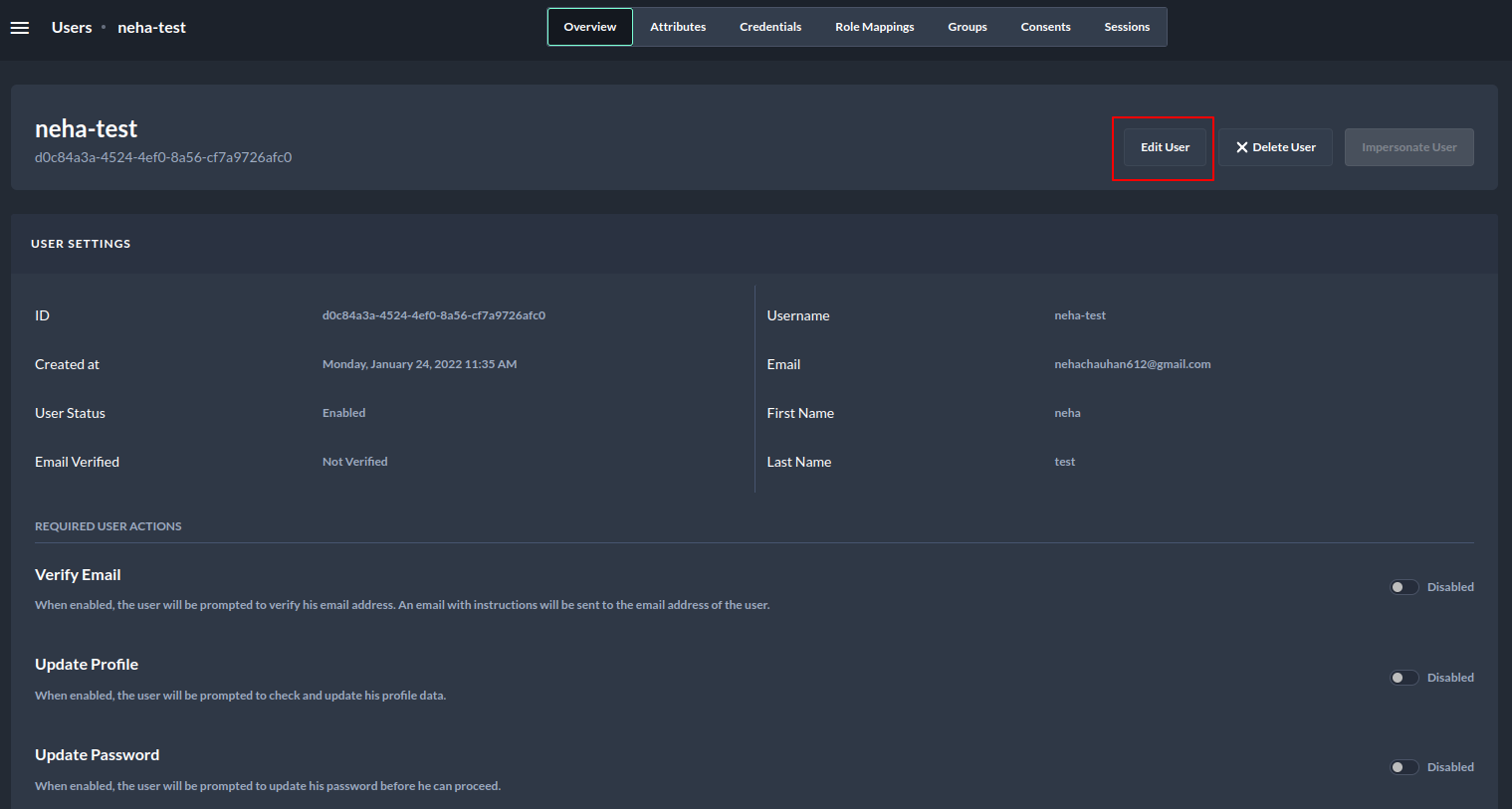View the Consents tab

[1045, 27]
